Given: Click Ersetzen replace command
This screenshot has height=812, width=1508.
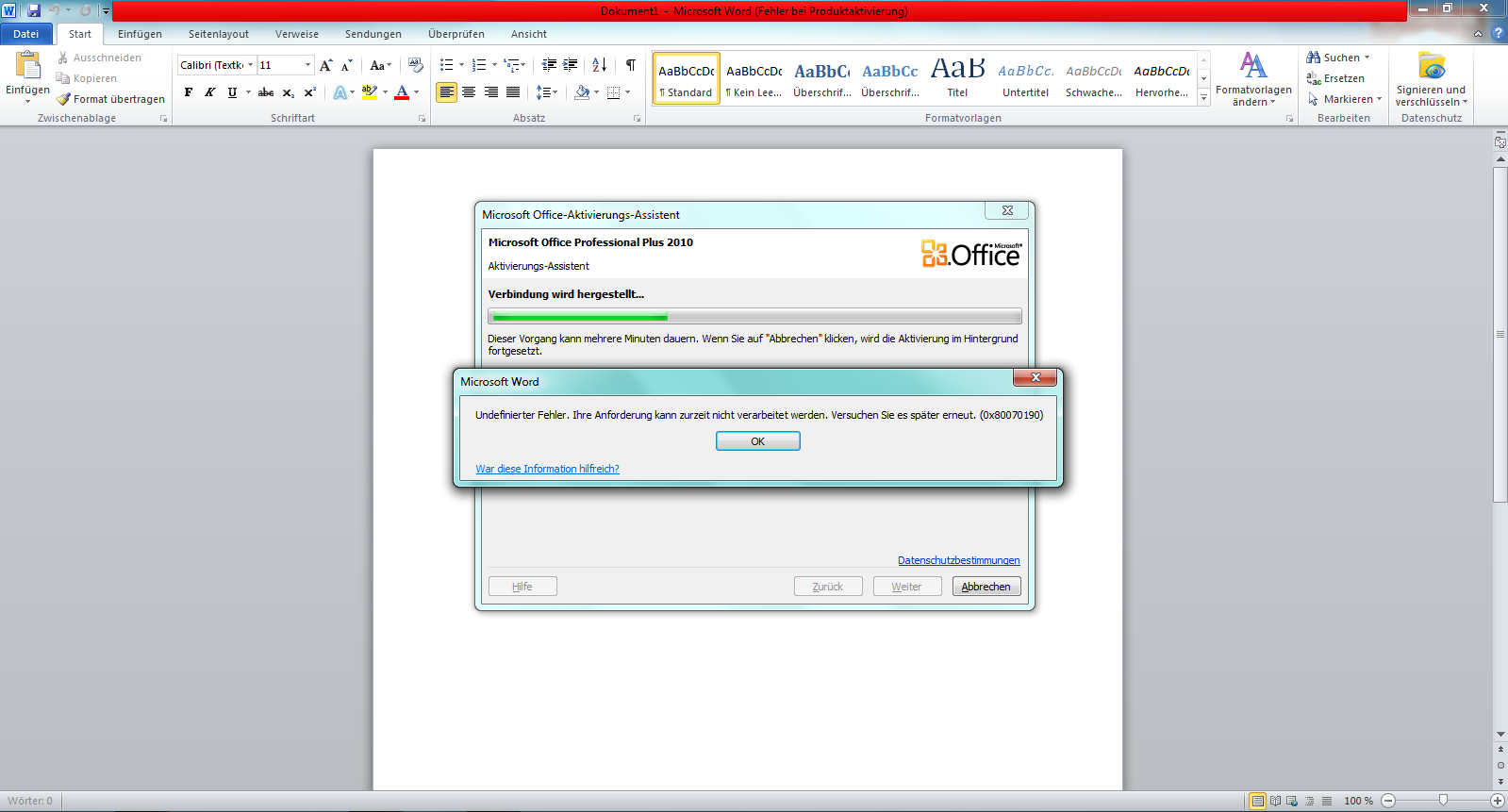Looking at the screenshot, I should (1335, 78).
